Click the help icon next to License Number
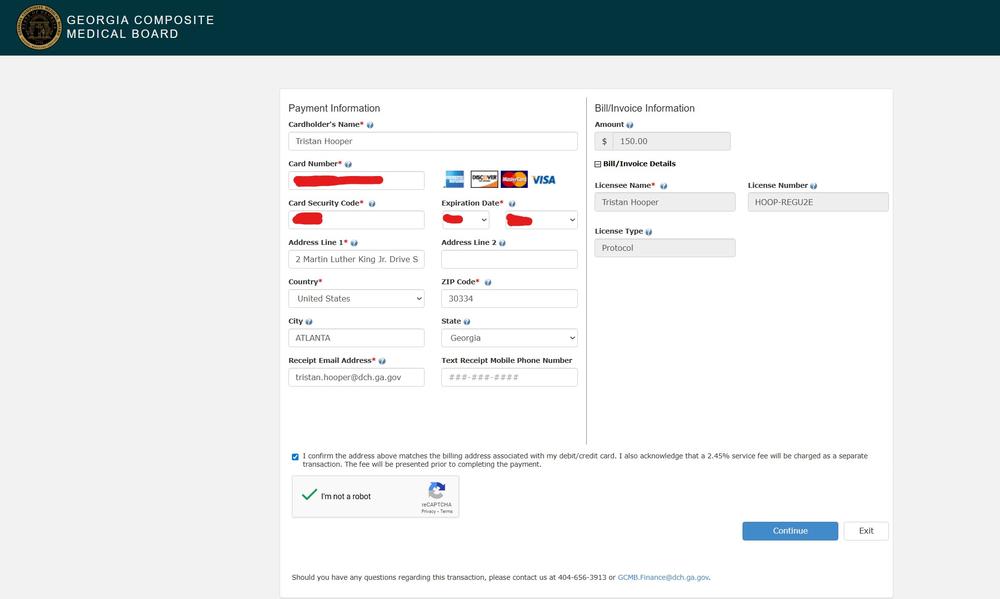The height and width of the screenshot is (599, 1000). [x=814, y=186]
